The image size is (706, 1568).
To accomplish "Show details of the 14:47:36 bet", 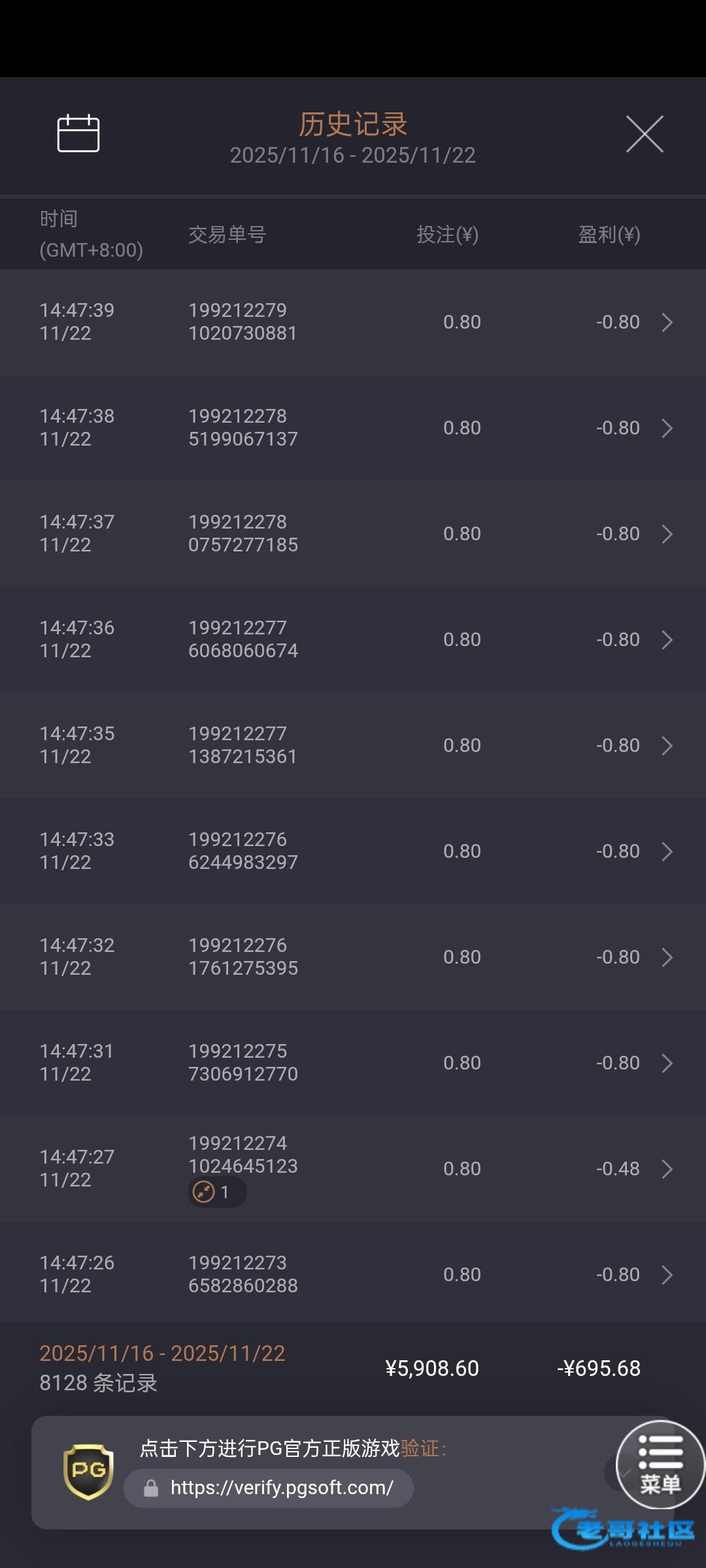I will (x=667, y=640).
